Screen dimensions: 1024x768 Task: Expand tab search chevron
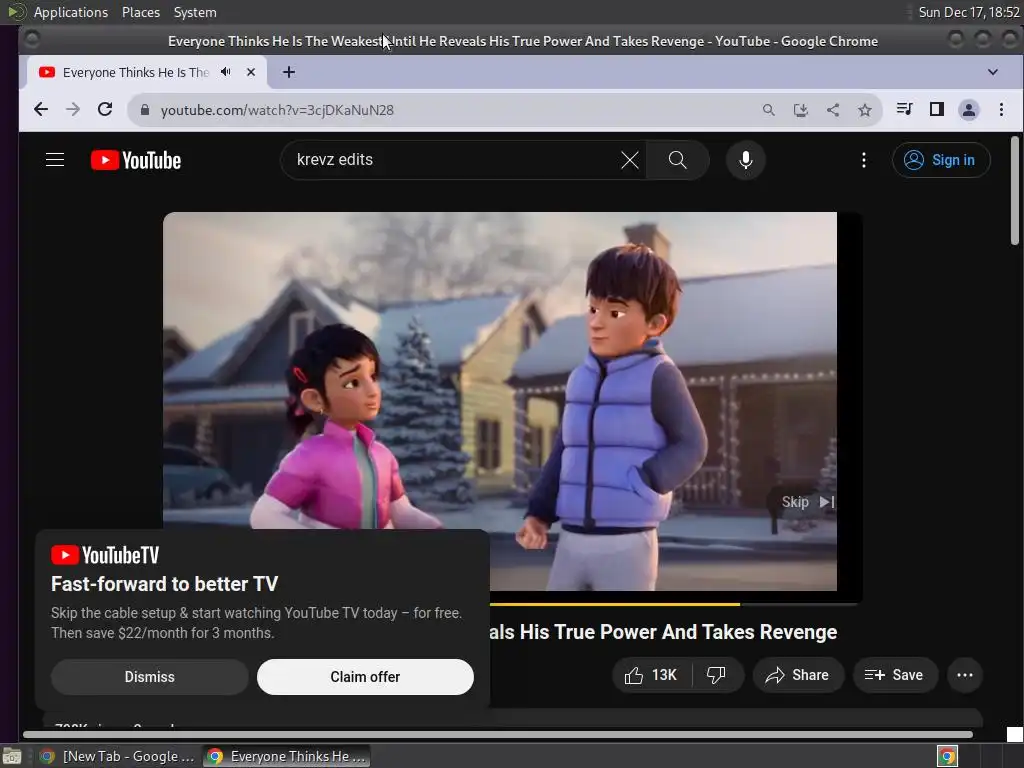993,72
